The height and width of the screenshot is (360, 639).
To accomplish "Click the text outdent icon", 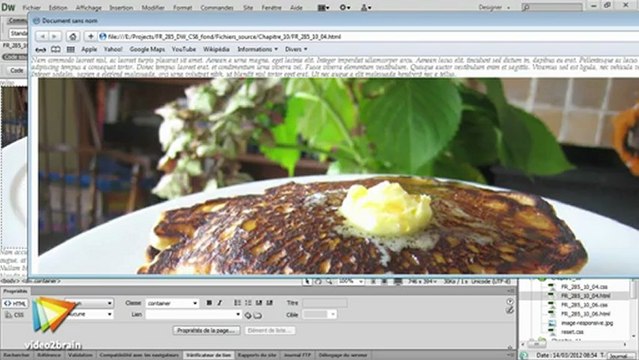I will 258,303.
